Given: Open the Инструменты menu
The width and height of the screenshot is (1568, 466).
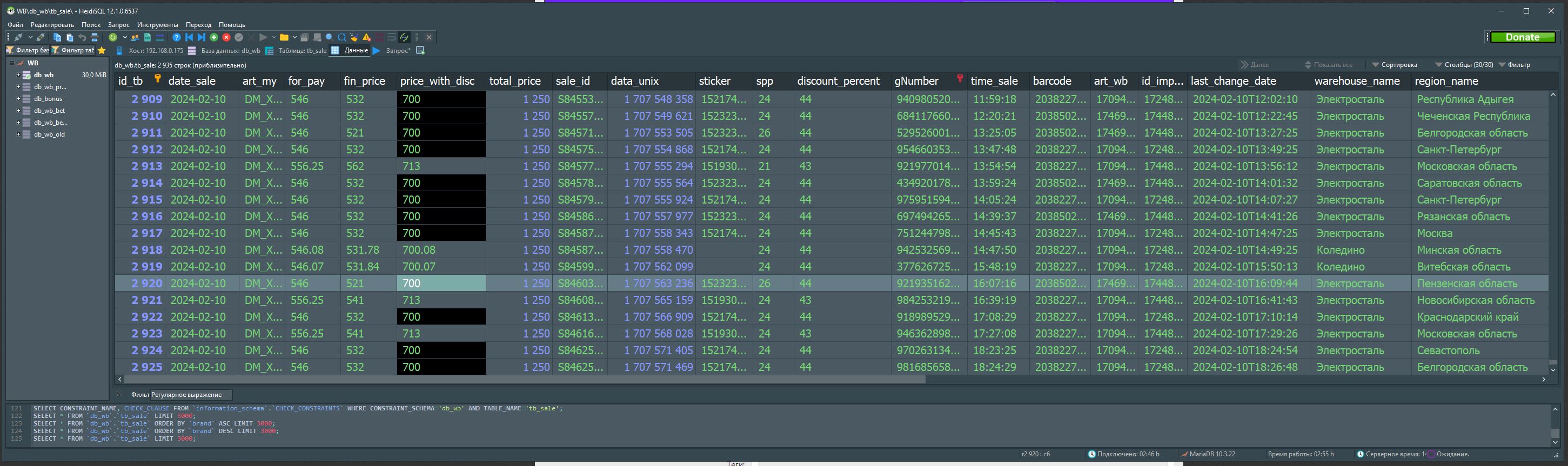Looking at the screenshot, I should 158,25.
